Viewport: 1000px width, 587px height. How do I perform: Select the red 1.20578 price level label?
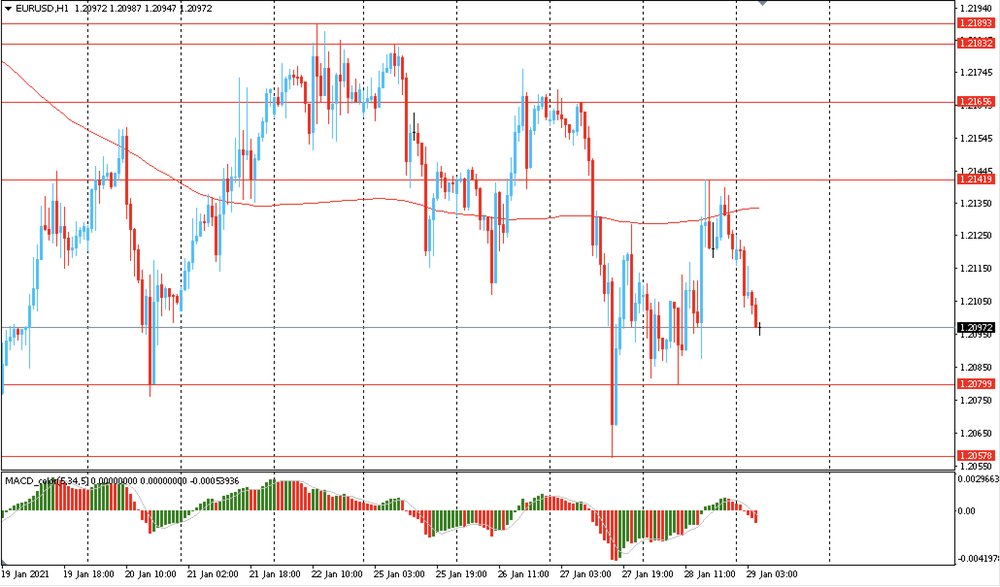pyautogui.click(x=976, y=456)
